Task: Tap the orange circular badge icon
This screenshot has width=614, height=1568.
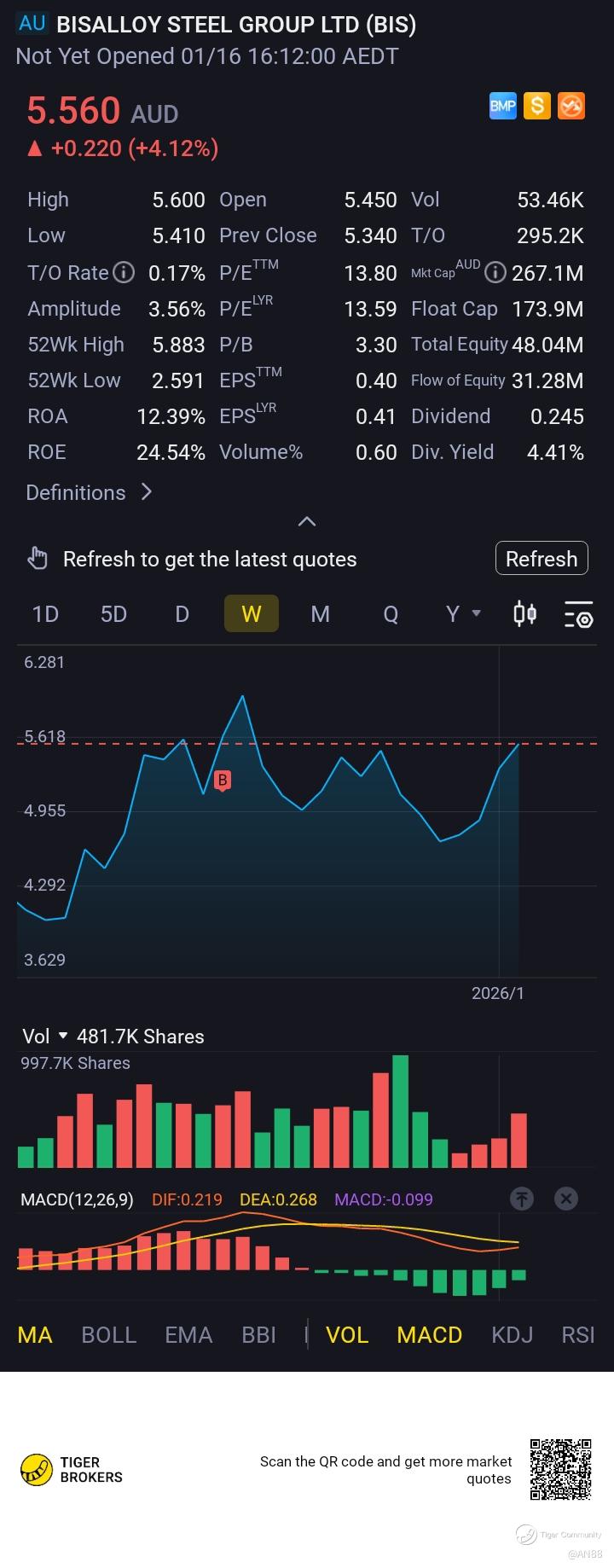Action: [571, 106]
